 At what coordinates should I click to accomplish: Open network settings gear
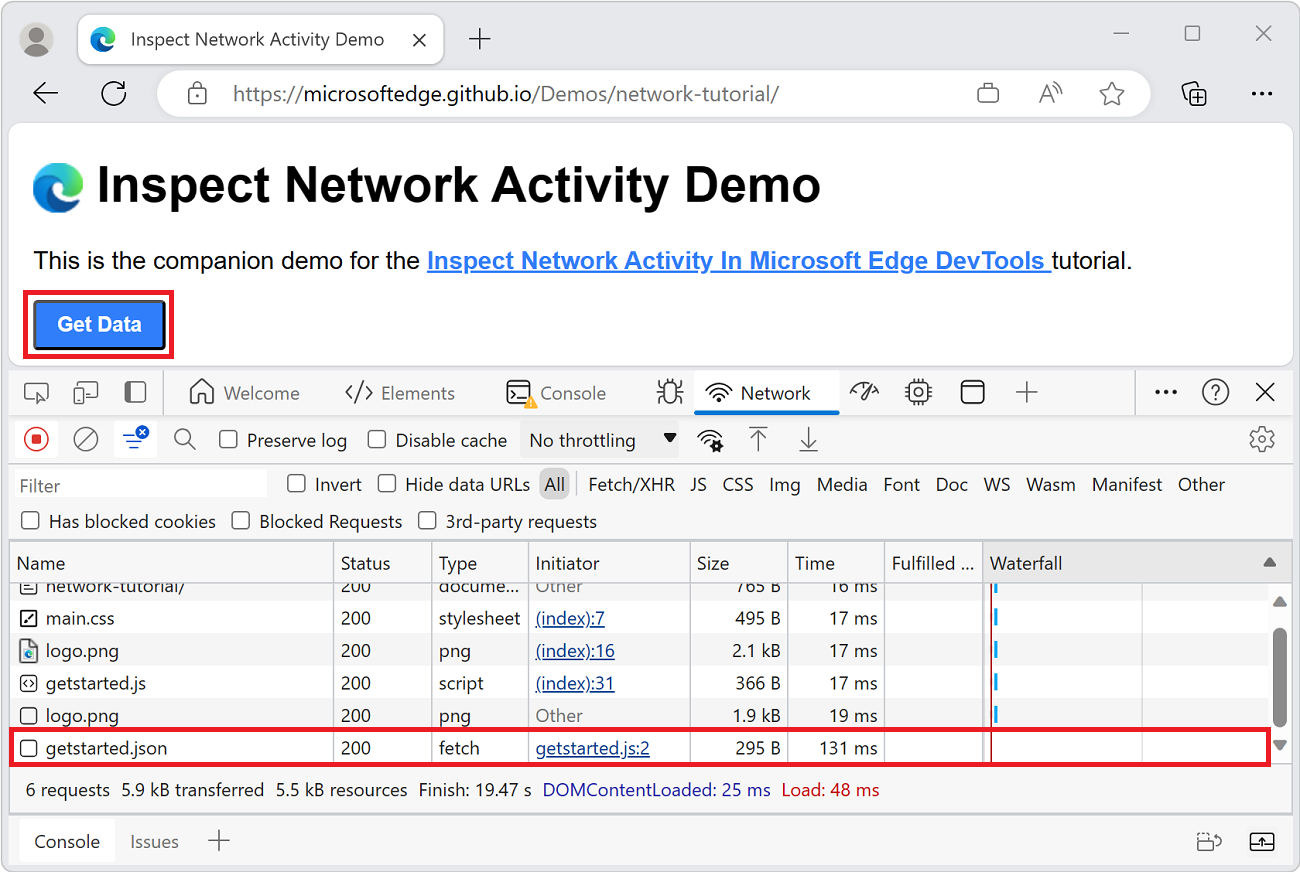click(1262, 439)
